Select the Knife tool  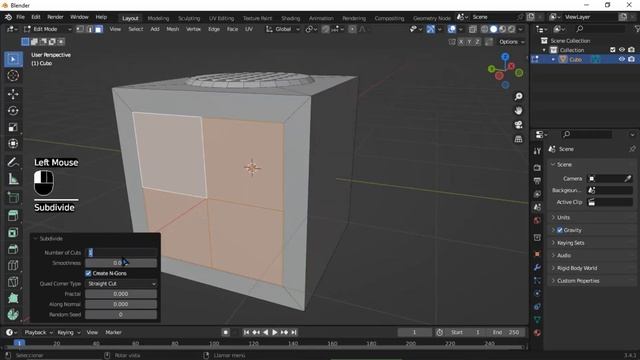(x=13, y=282)
